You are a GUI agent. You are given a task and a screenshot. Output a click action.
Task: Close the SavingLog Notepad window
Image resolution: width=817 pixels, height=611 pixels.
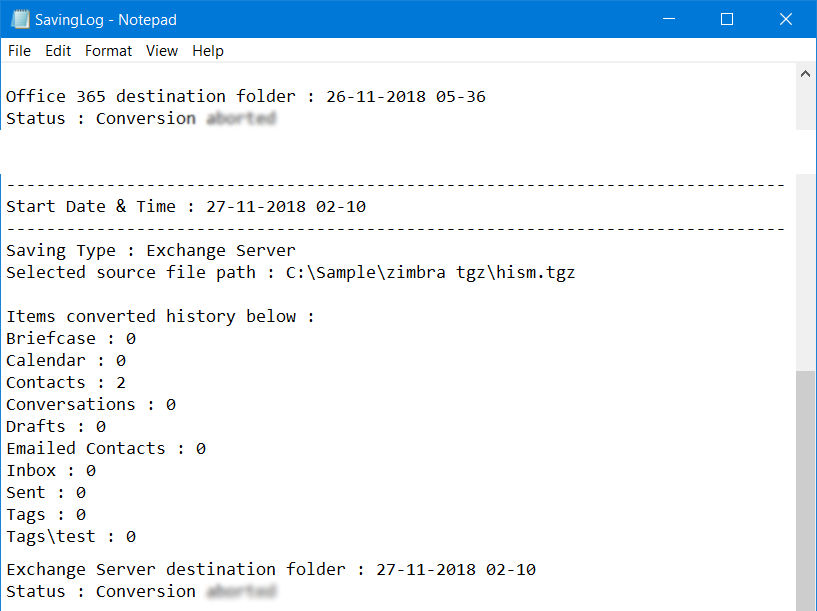786,19
